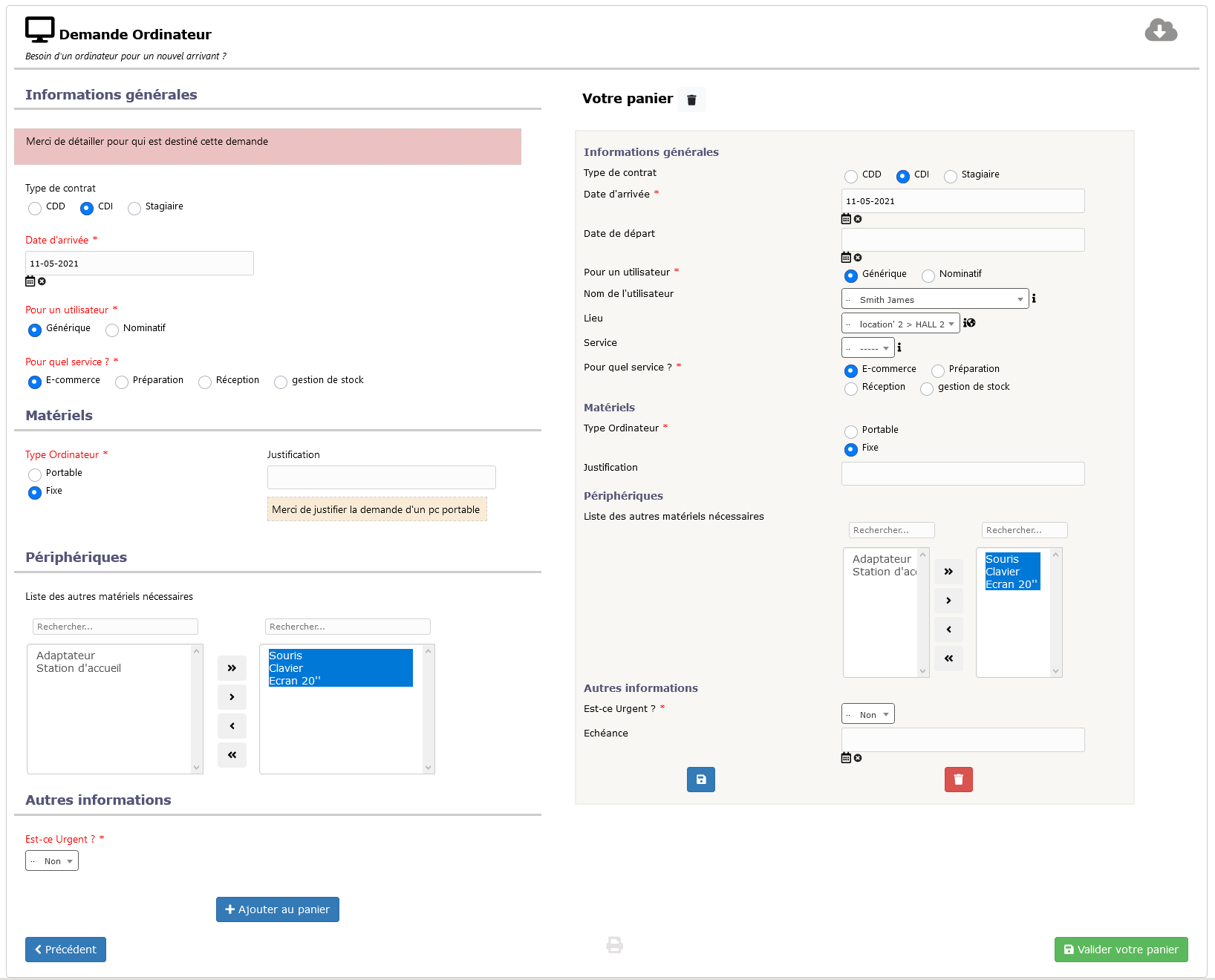Open calendar for cart Date d'arrivée
Screen dimensions: 1215x980
[846, 219]
